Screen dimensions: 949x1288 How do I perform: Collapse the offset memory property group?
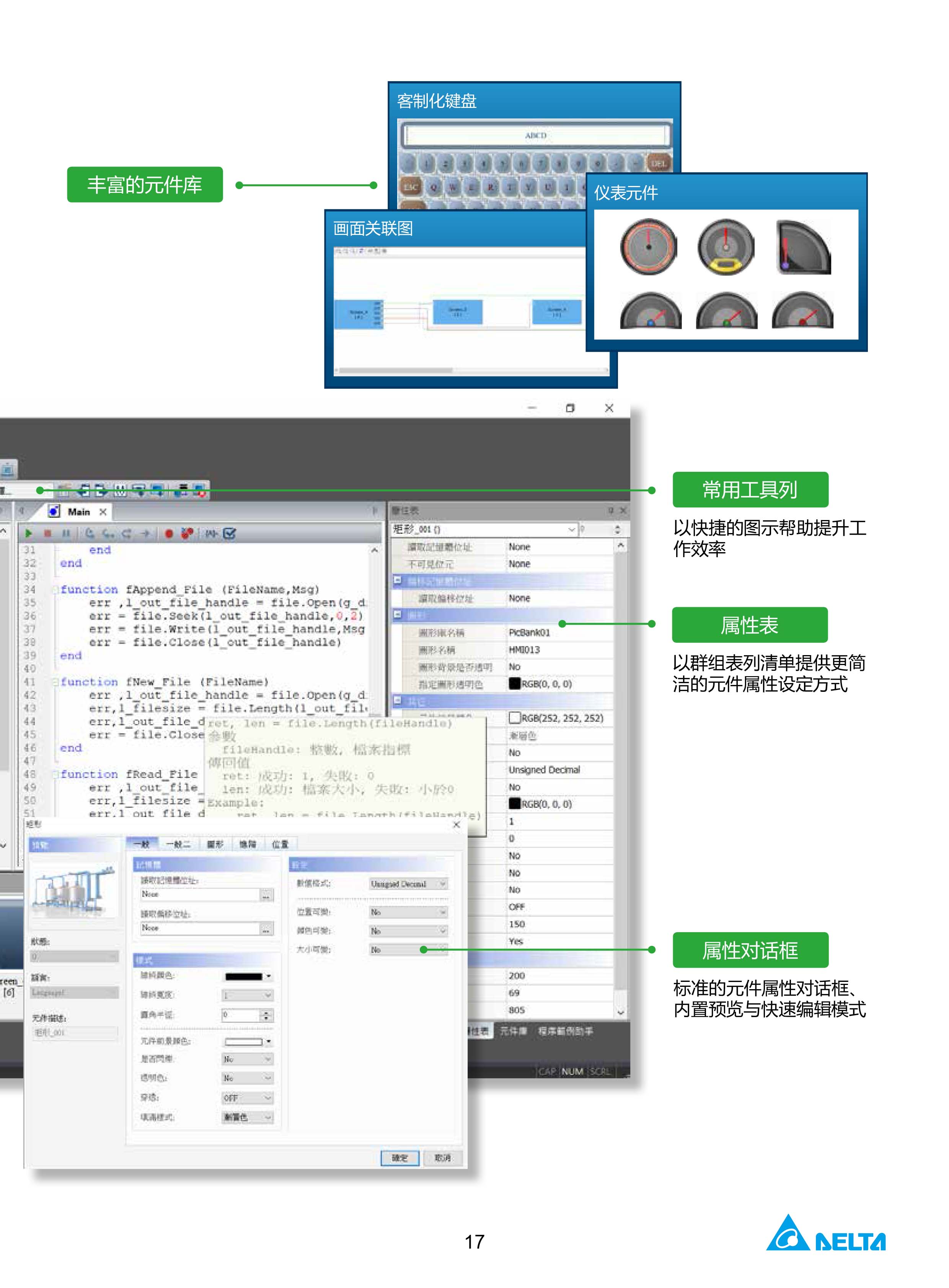pos(397,580)
